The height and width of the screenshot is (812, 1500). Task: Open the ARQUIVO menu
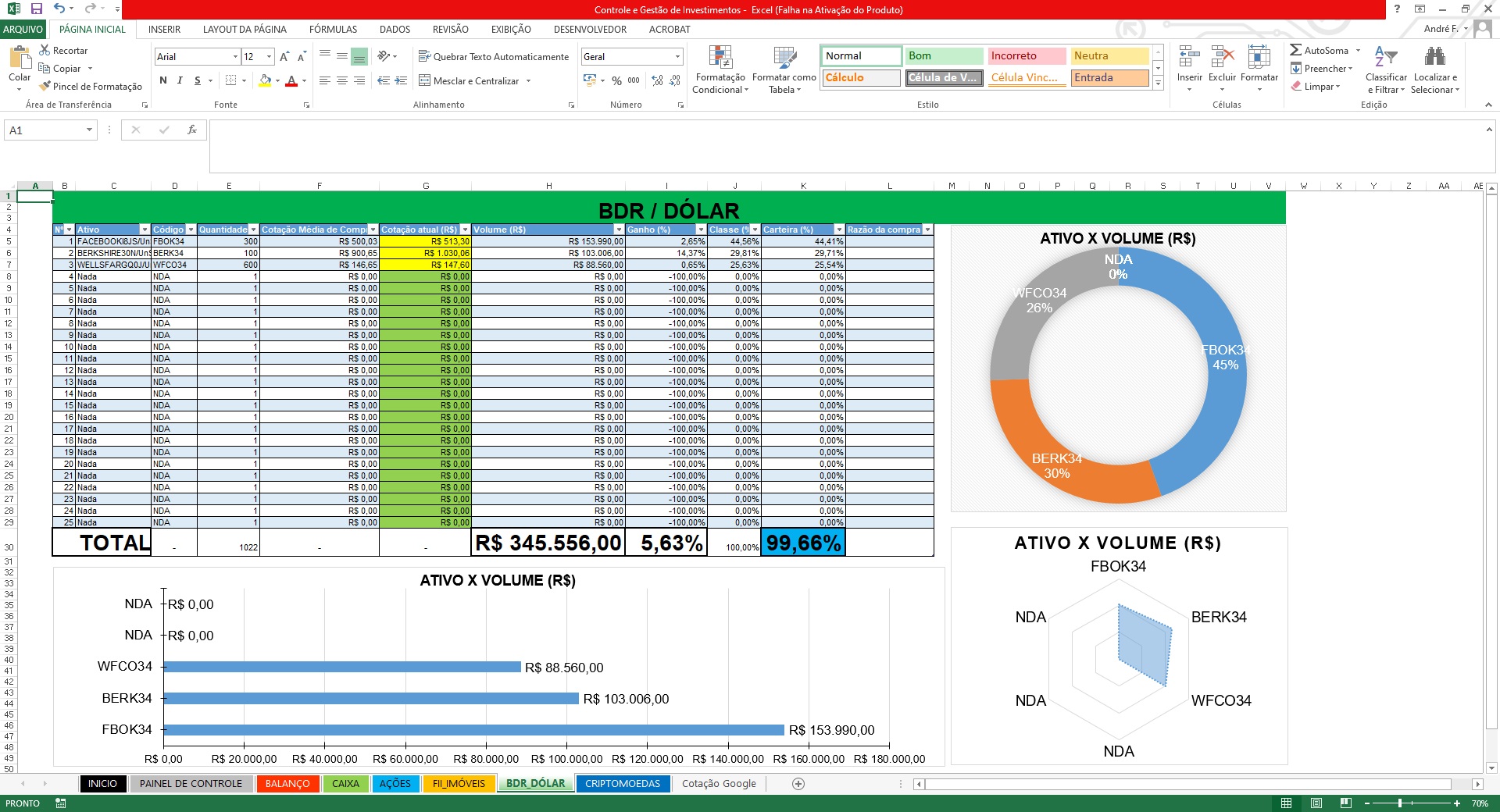[x=23, y=29]
